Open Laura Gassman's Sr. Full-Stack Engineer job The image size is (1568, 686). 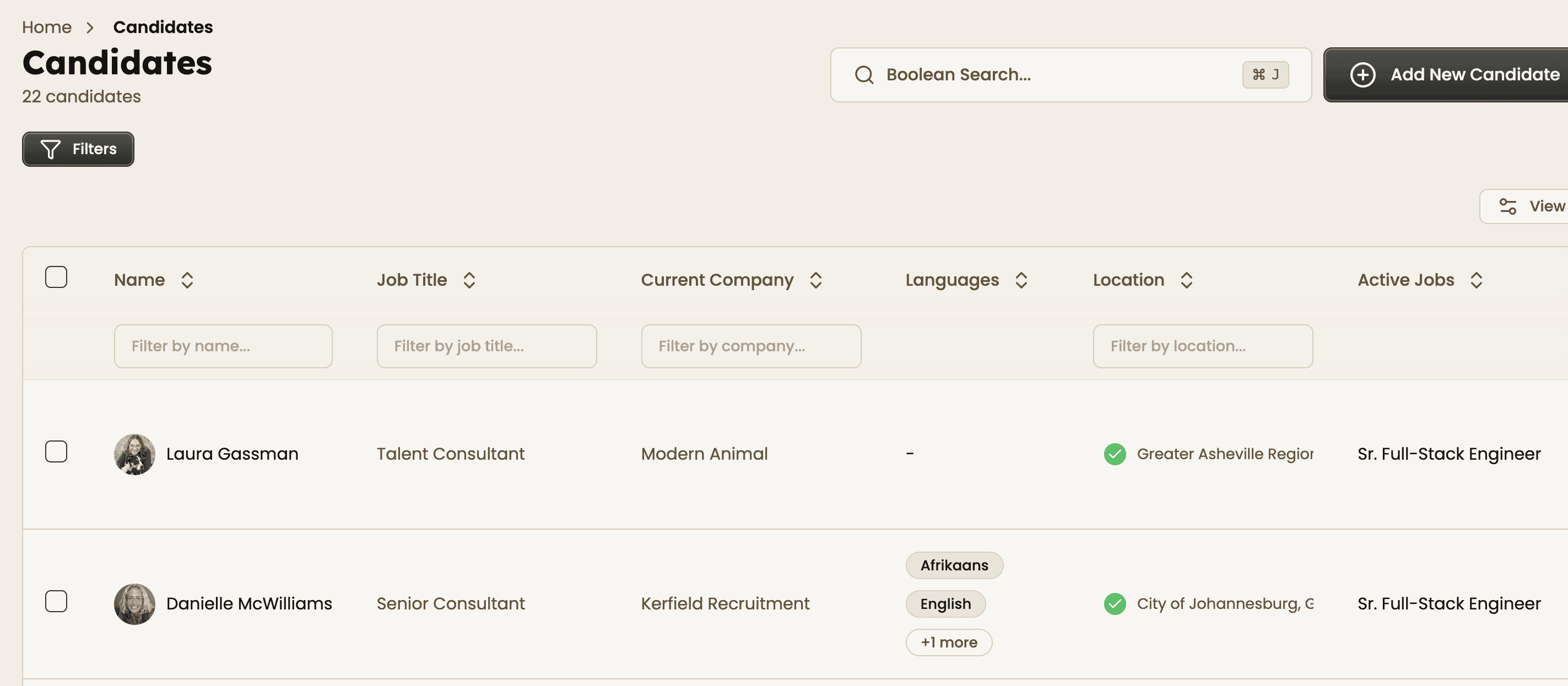coord(1448,454)
